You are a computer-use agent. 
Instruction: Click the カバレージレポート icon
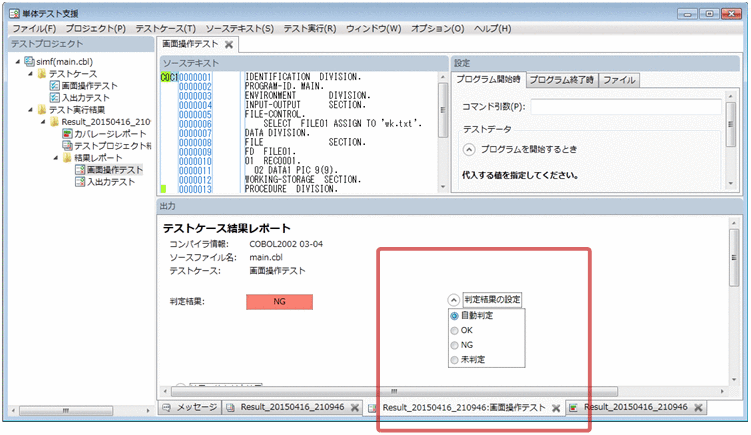(x=68, y=133)
